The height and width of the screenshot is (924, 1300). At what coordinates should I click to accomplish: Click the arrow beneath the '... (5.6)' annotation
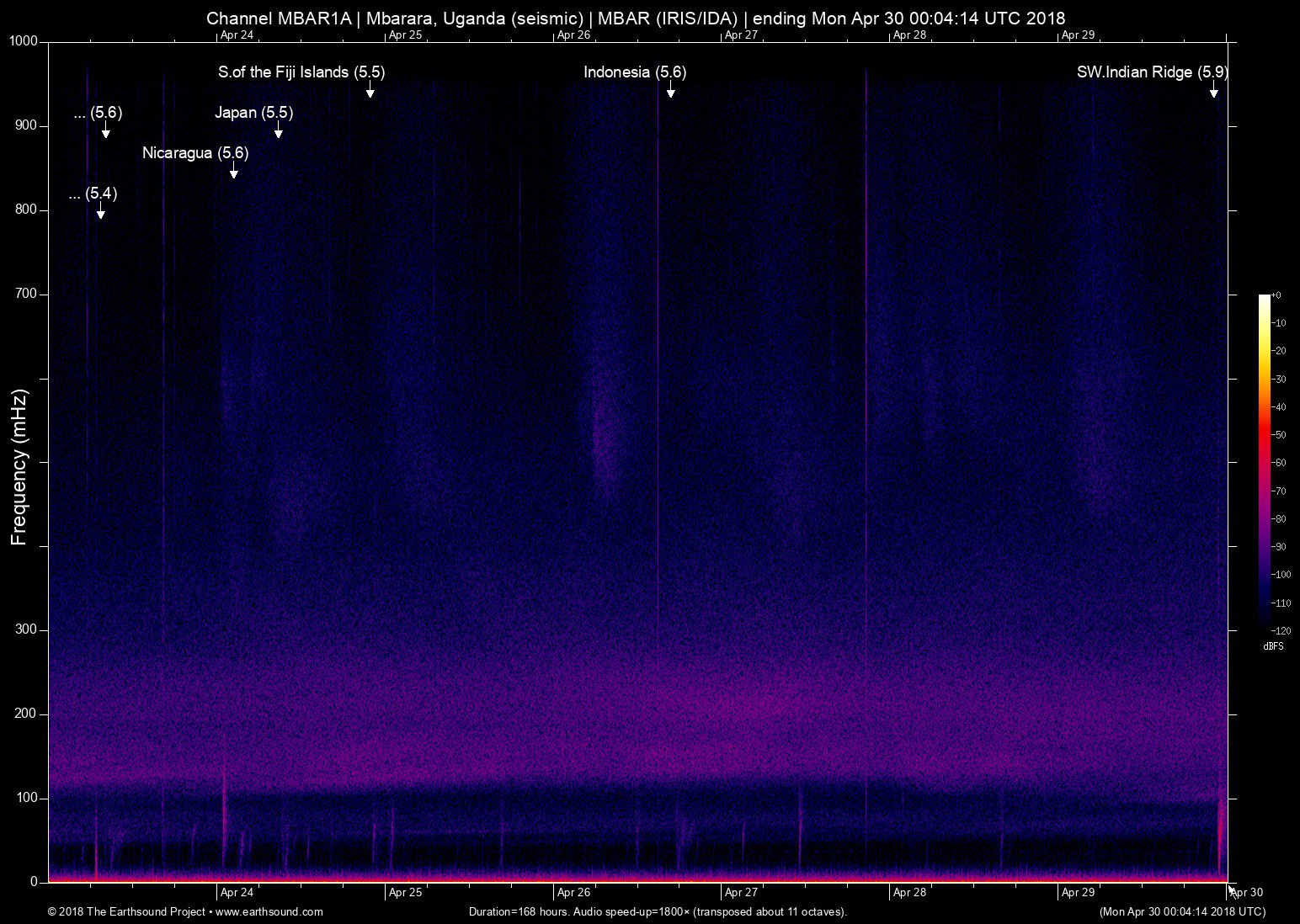click(105, 130)
